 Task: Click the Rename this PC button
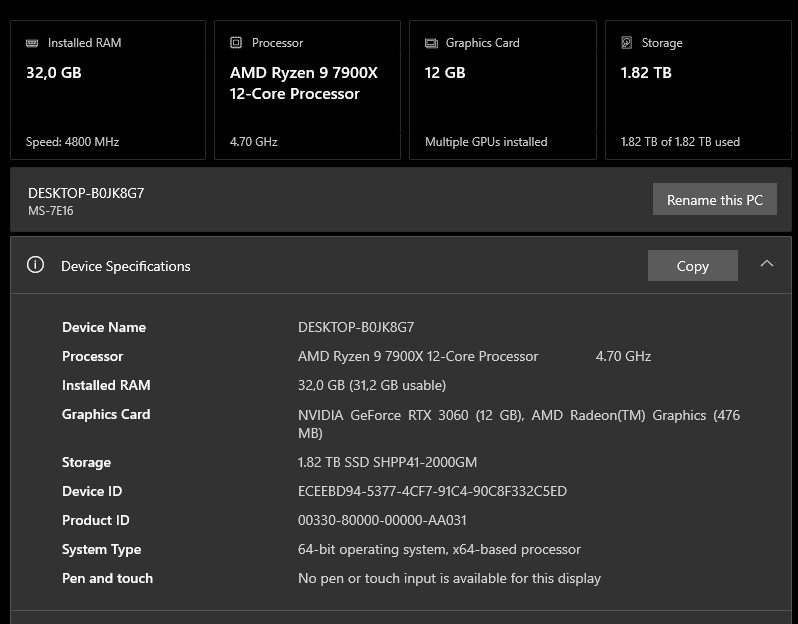click(x=715, y=199)
